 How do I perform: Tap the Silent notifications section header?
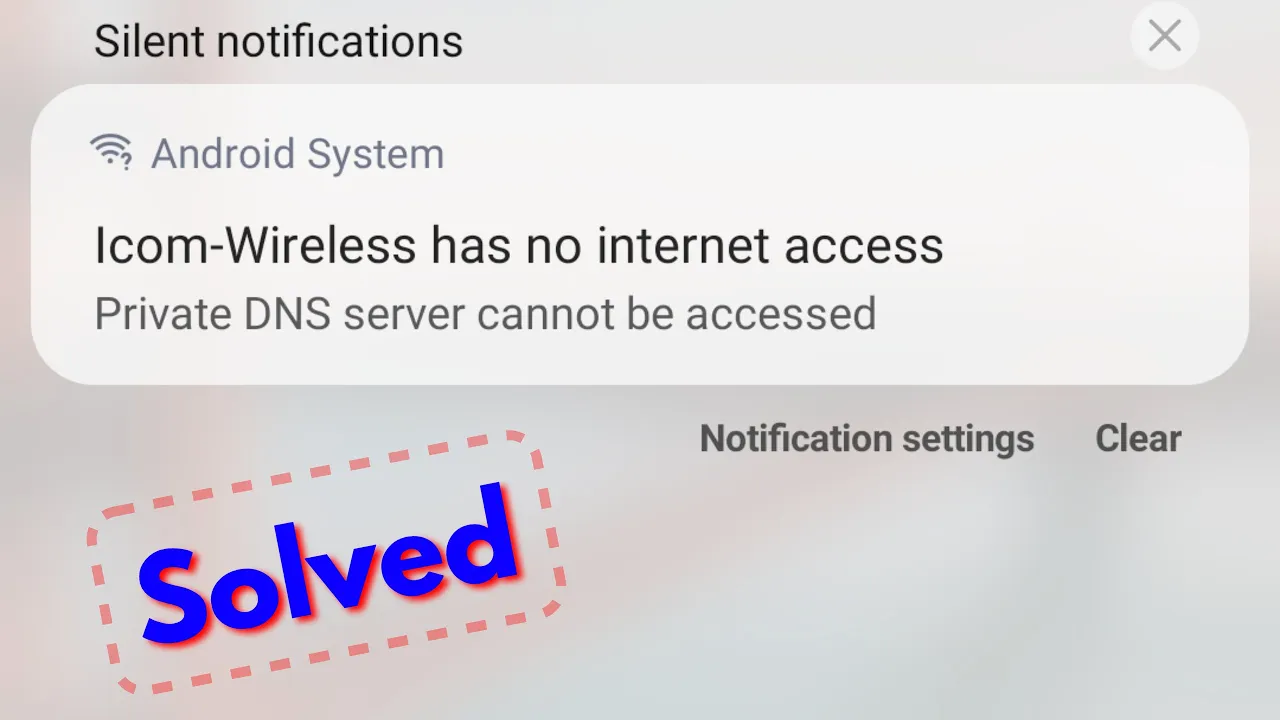278,41
